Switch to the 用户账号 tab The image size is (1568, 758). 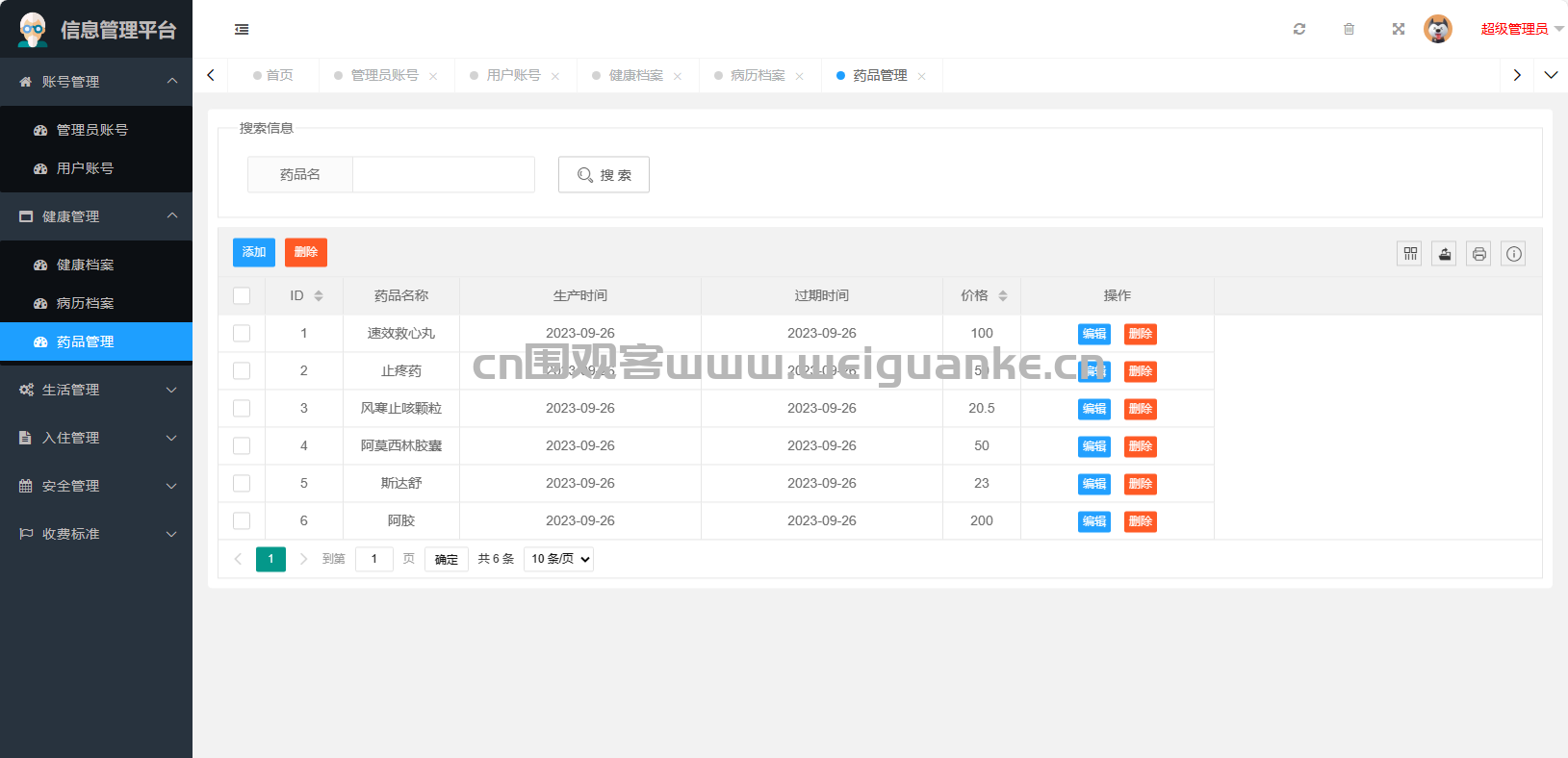pos(513,75)
